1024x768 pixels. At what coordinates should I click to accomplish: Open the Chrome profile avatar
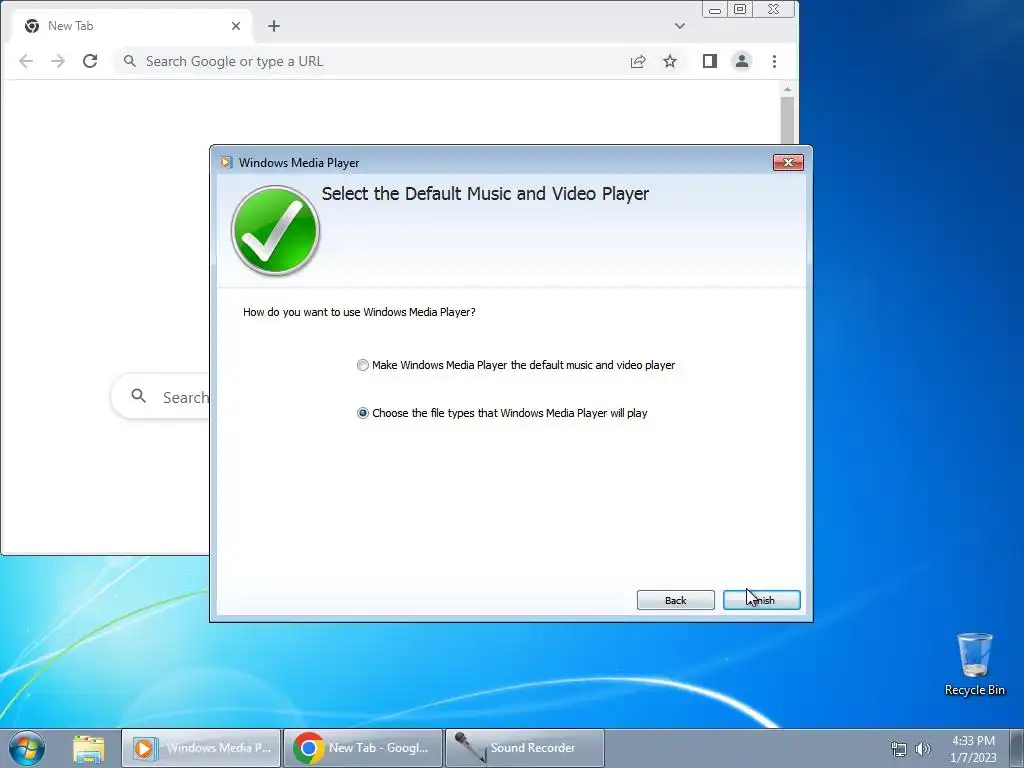[742, 61]
